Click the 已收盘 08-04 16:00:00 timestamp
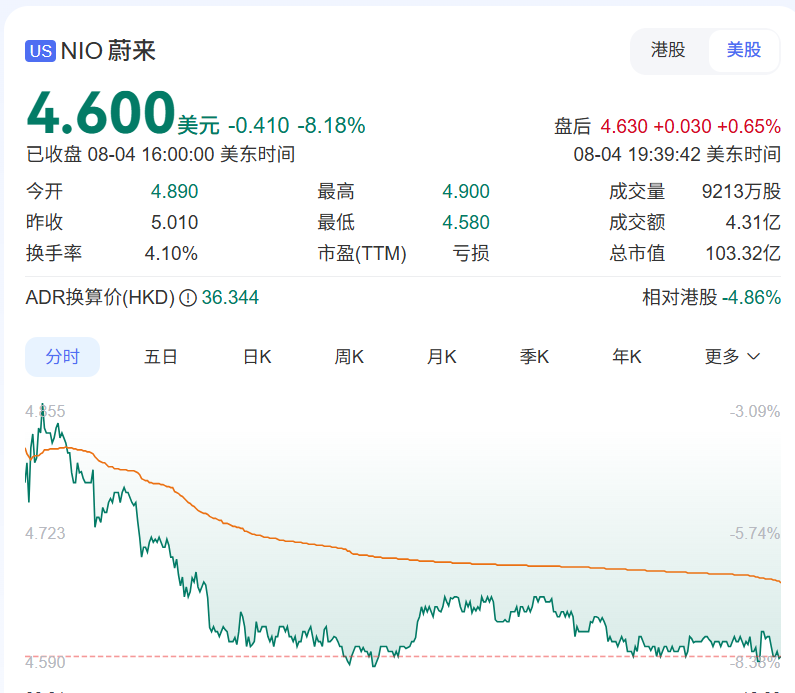Image resolution: width=795 pixels, height=693 pixels. point(160,155)
